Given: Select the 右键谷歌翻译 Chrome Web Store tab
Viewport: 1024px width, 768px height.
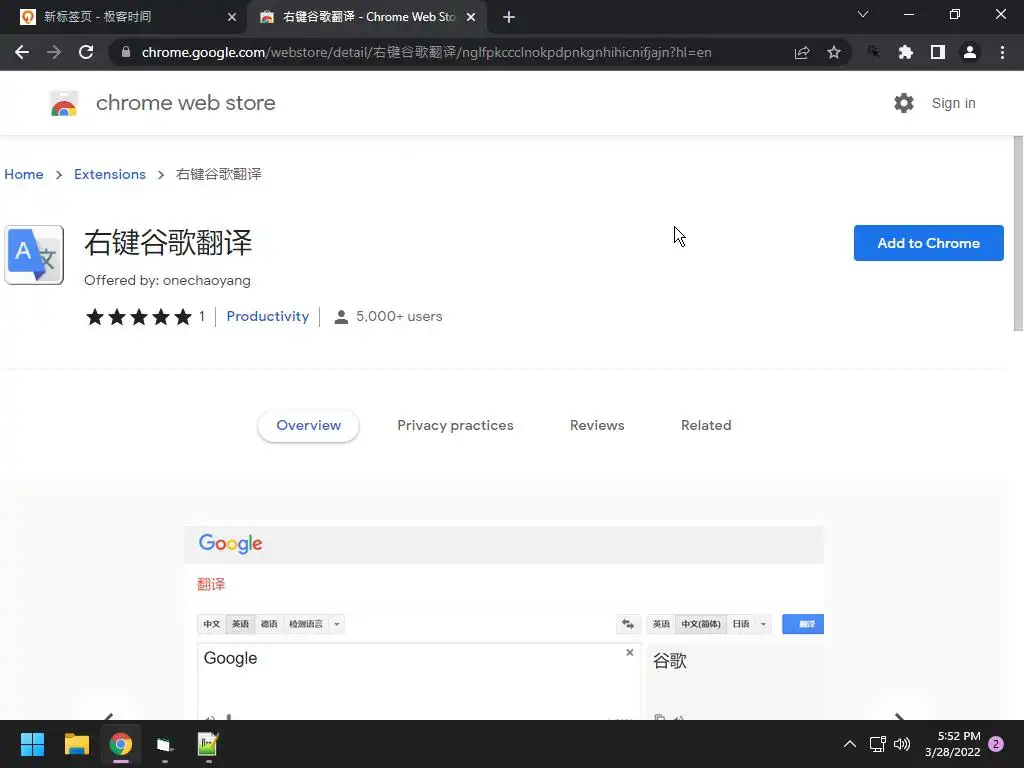Looking at the screenshot, I should coord(367,17).
